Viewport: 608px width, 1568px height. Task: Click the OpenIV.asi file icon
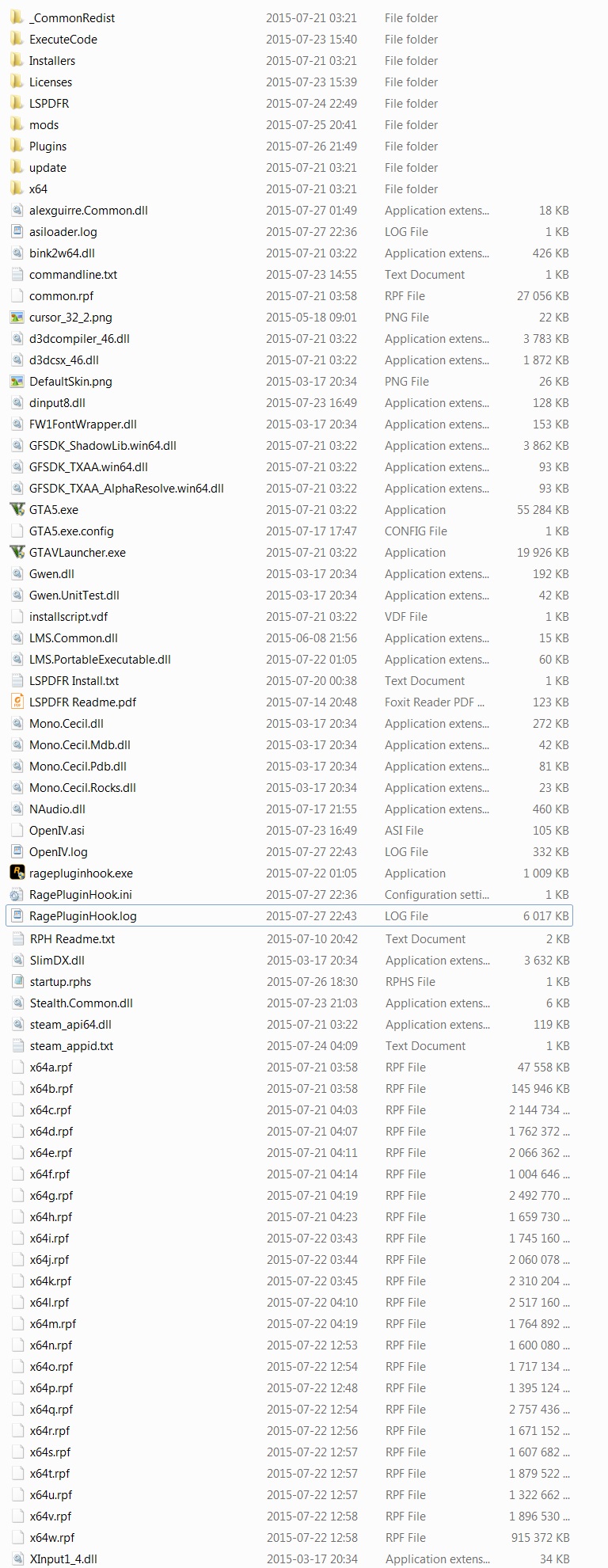click(x=17, y=830)
